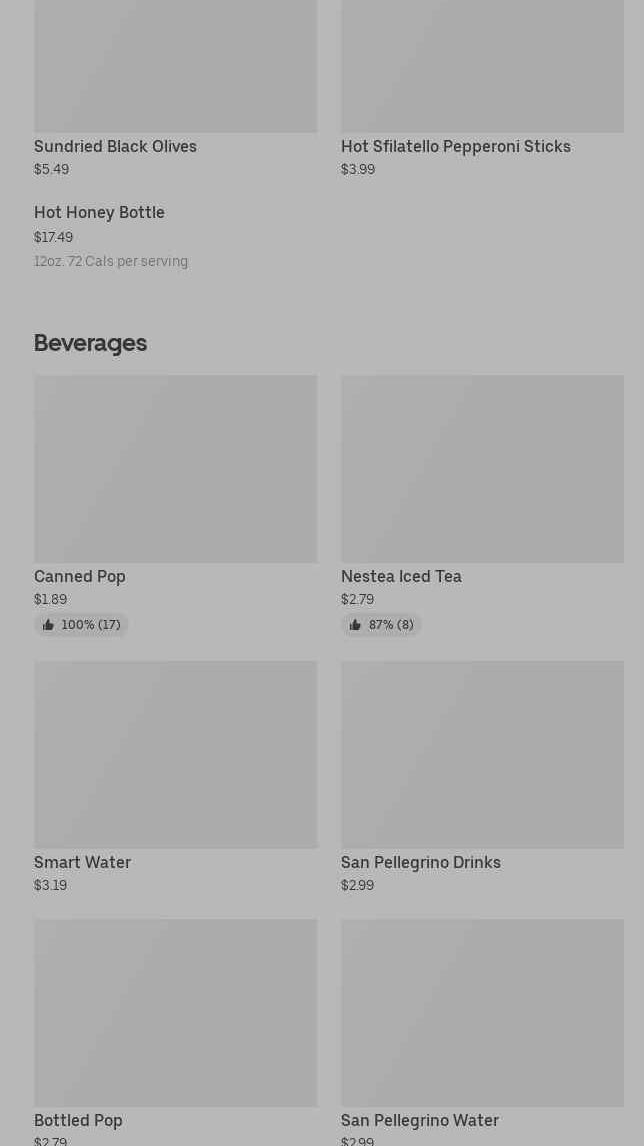Select Hot Sfilatello Pepperoni Sticks item

[455, 146]
